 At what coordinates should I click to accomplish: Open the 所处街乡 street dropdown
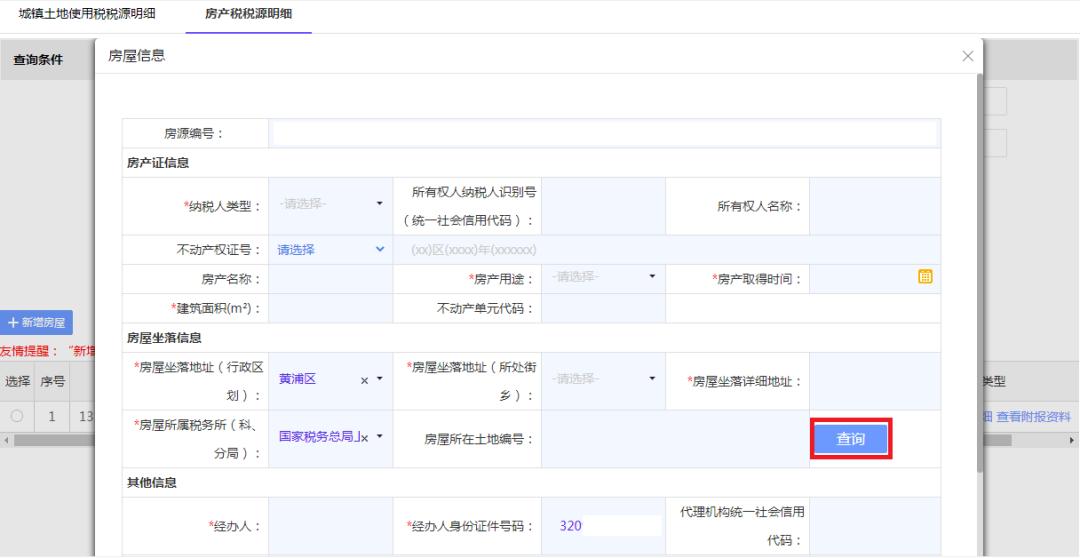(x=603, y=380)
